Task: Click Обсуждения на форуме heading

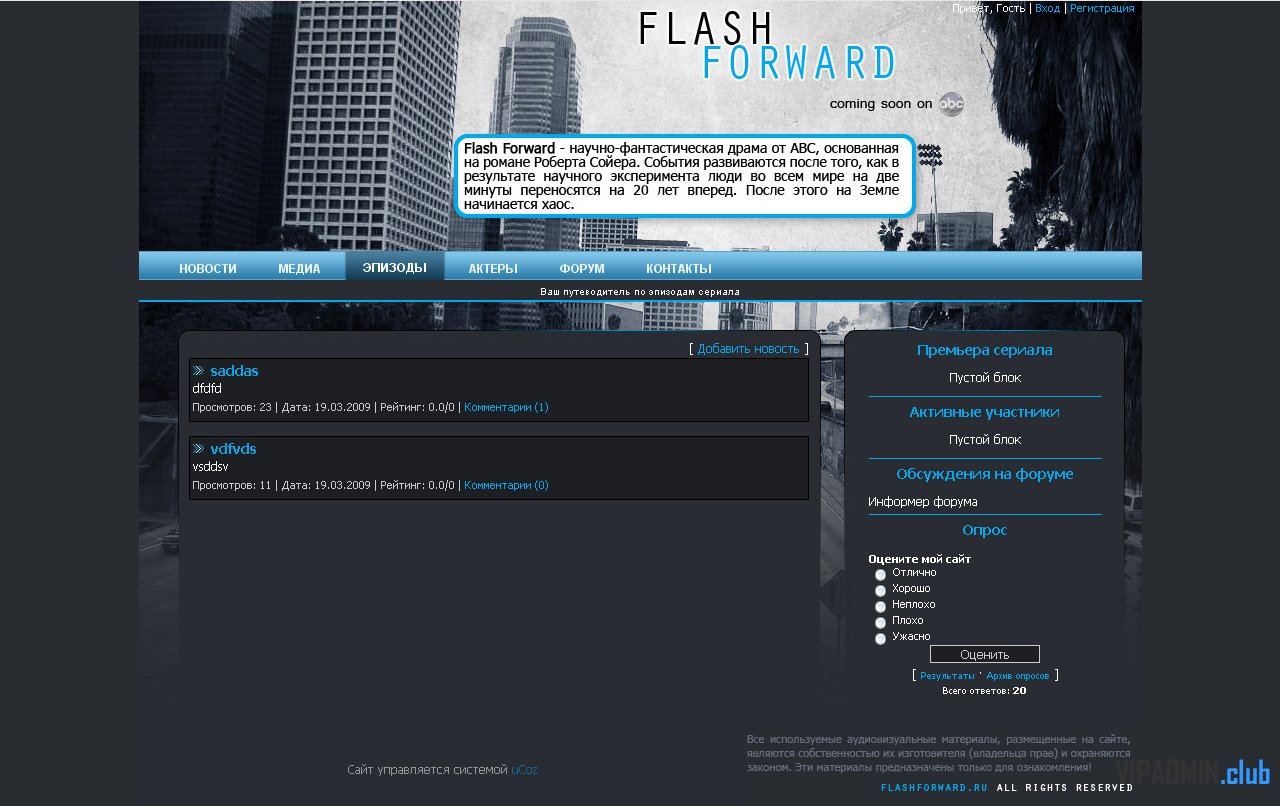Action: (x=985, y=474)
